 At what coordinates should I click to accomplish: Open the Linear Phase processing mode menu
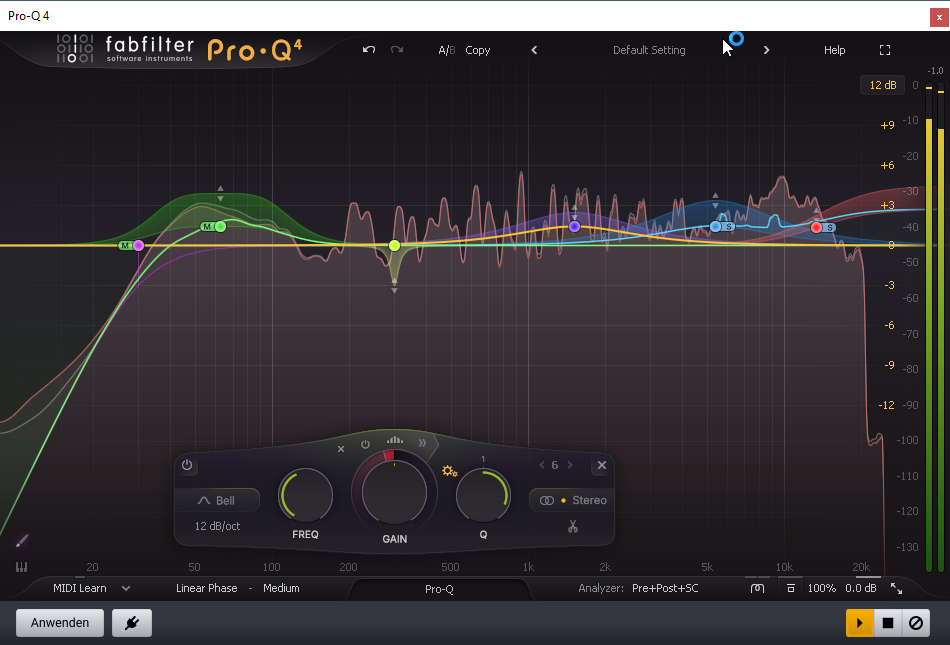207,588
